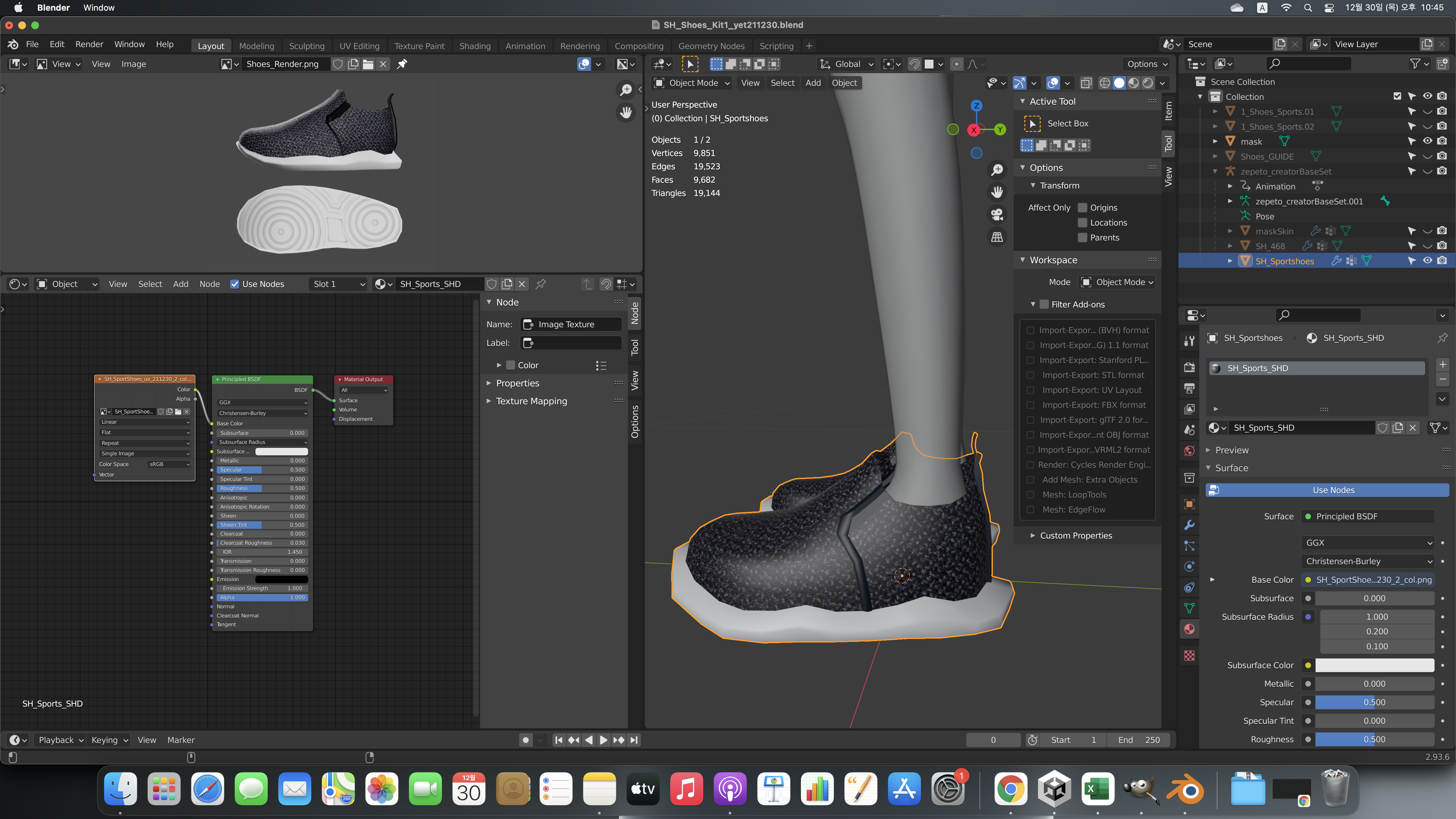The height and width of the screenshot is (819, 1456).
Task: Enable the Origins checkbox
Action: 1082,207
